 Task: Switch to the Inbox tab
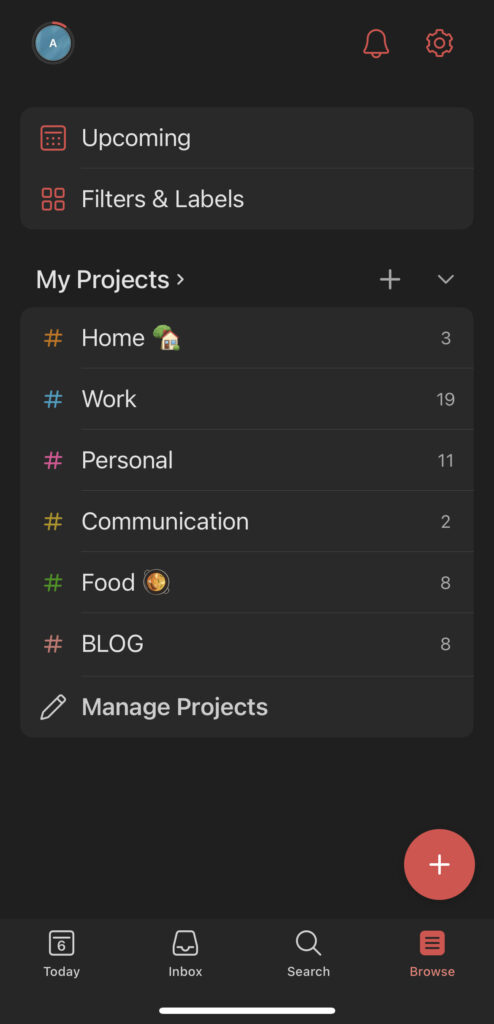click(x=185, y=953)
